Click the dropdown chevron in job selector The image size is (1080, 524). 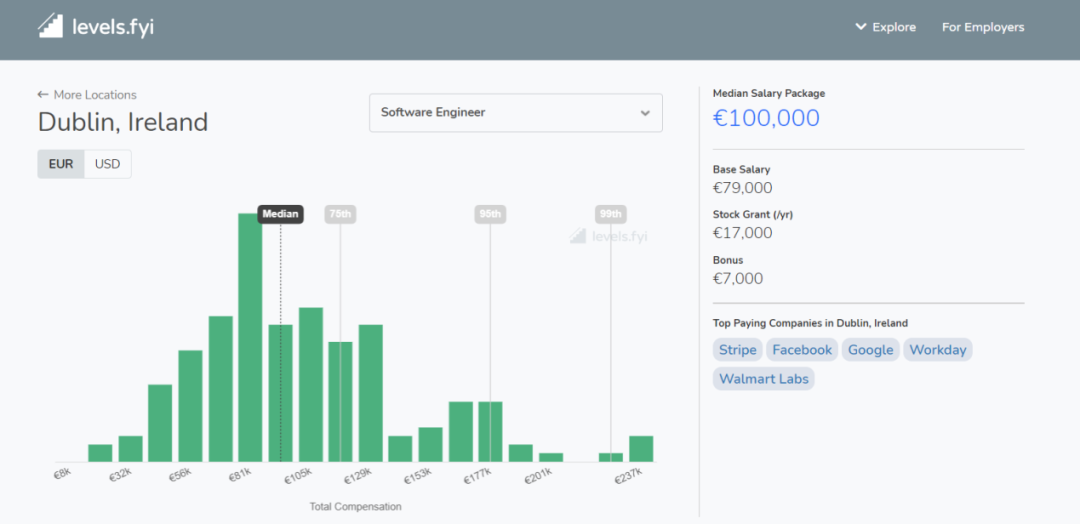tap(645, 113)
